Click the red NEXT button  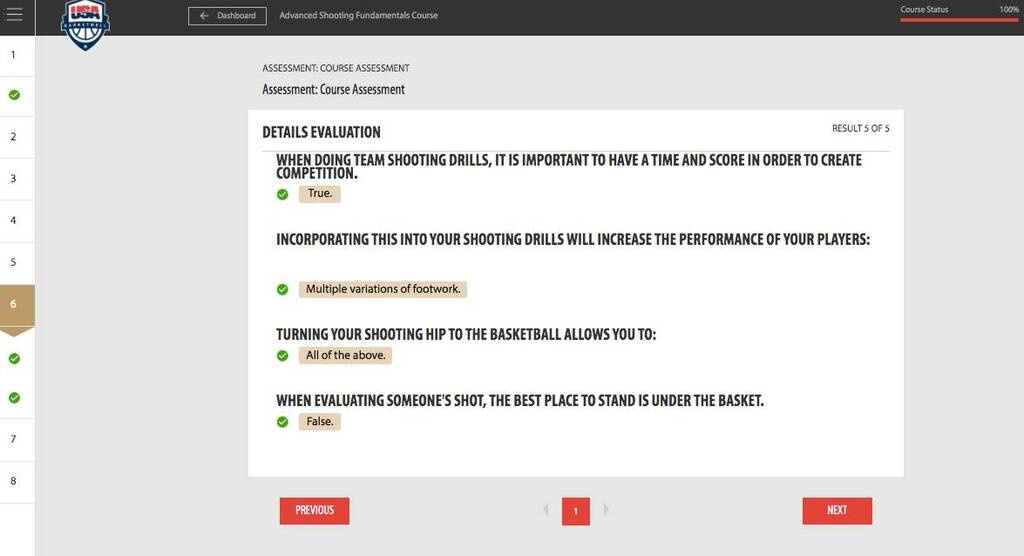[x=837, y=511]
